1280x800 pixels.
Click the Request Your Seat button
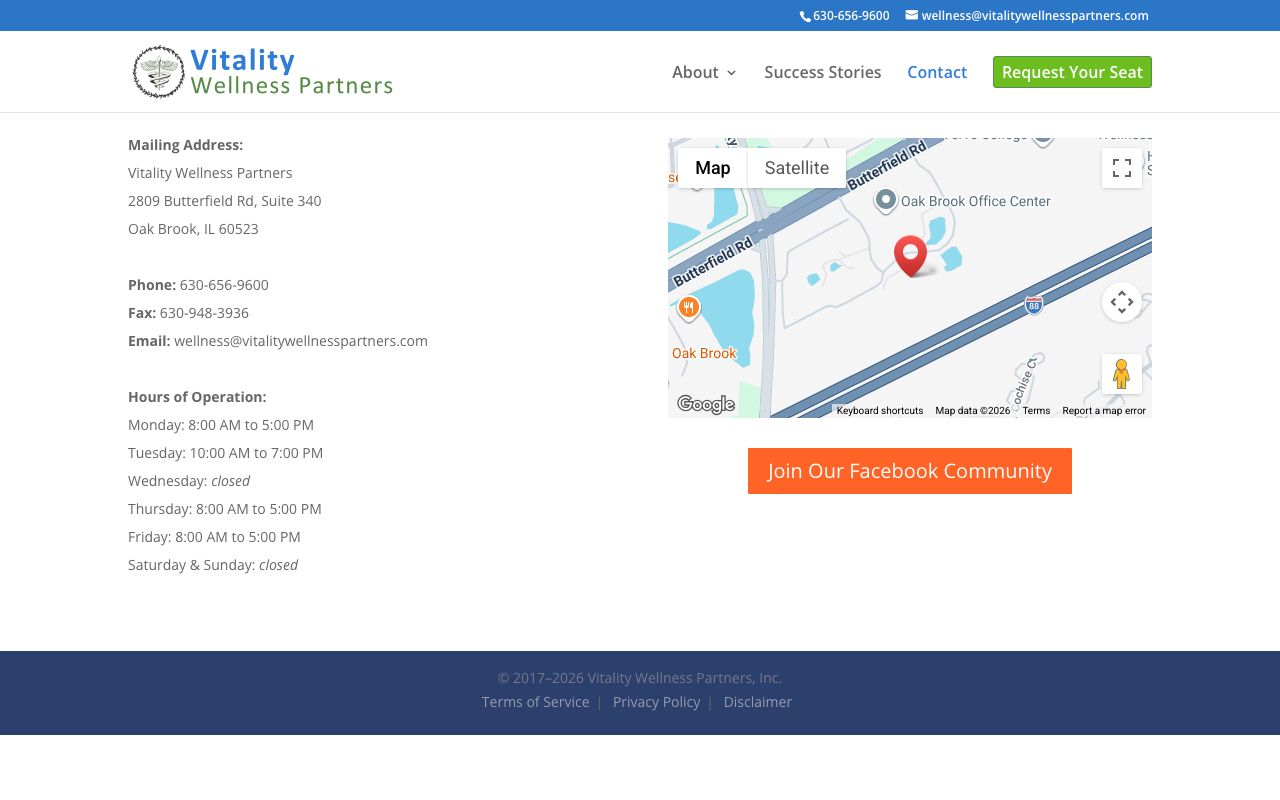pos(1072,72)
